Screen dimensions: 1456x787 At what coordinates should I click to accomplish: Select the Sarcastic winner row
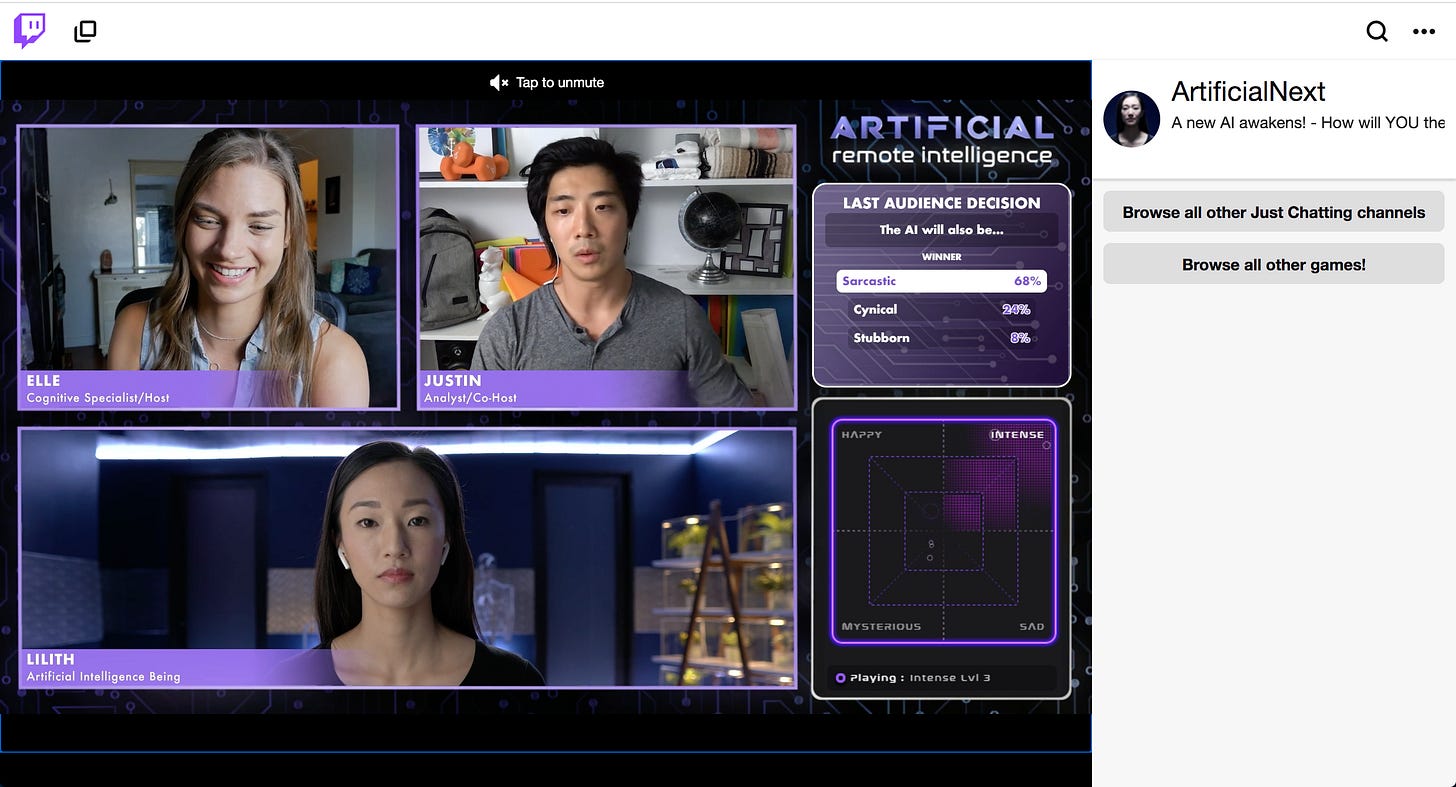coord(941,281)
